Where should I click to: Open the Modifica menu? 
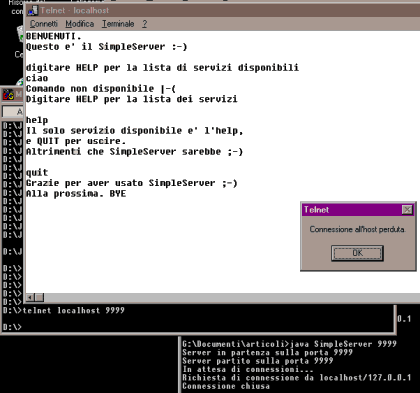click(80, 24)
